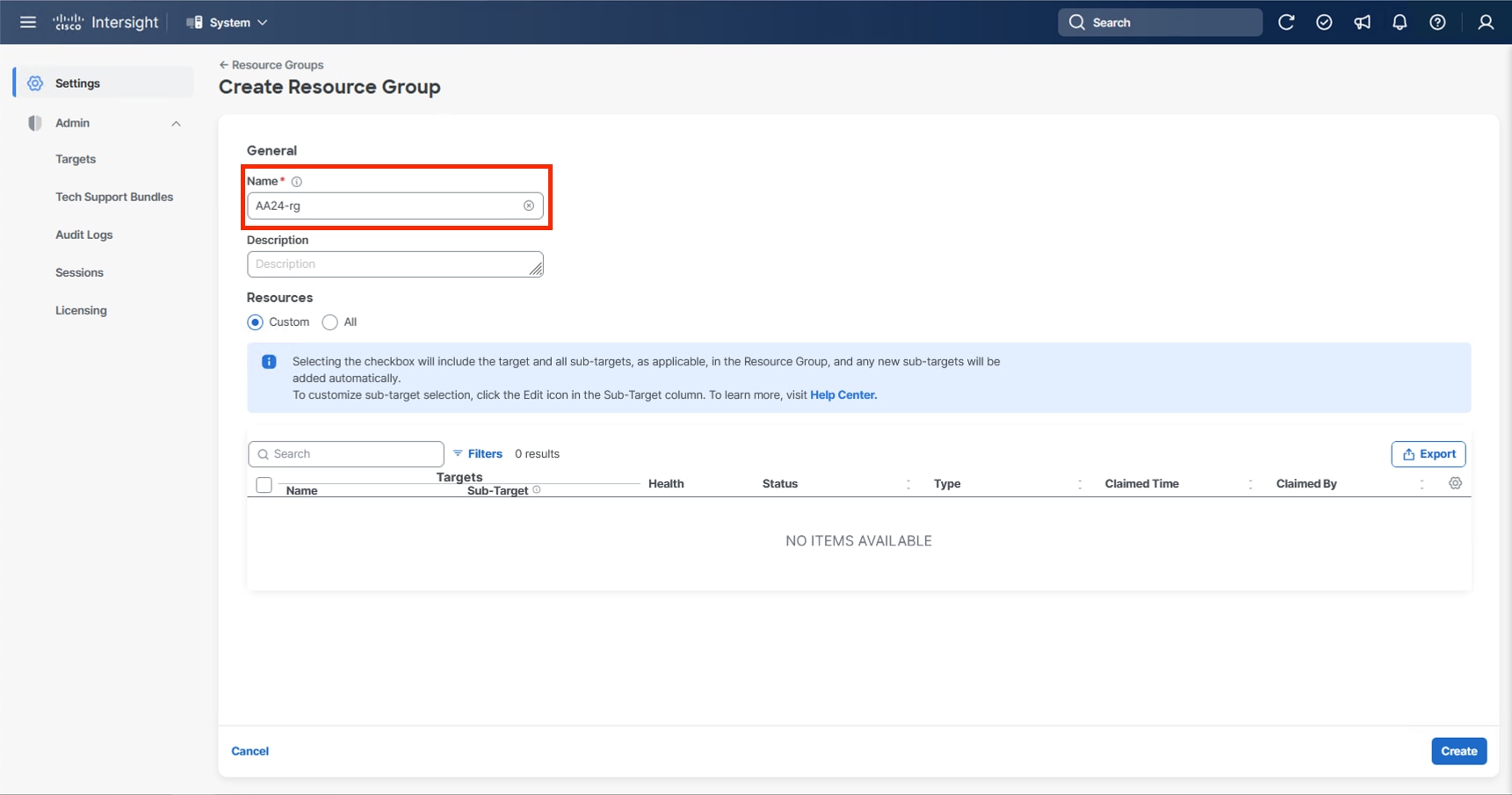Open the Help menu question mark icon
This screenshot has width=1512, height=795.
click(x=1438, y=22)
